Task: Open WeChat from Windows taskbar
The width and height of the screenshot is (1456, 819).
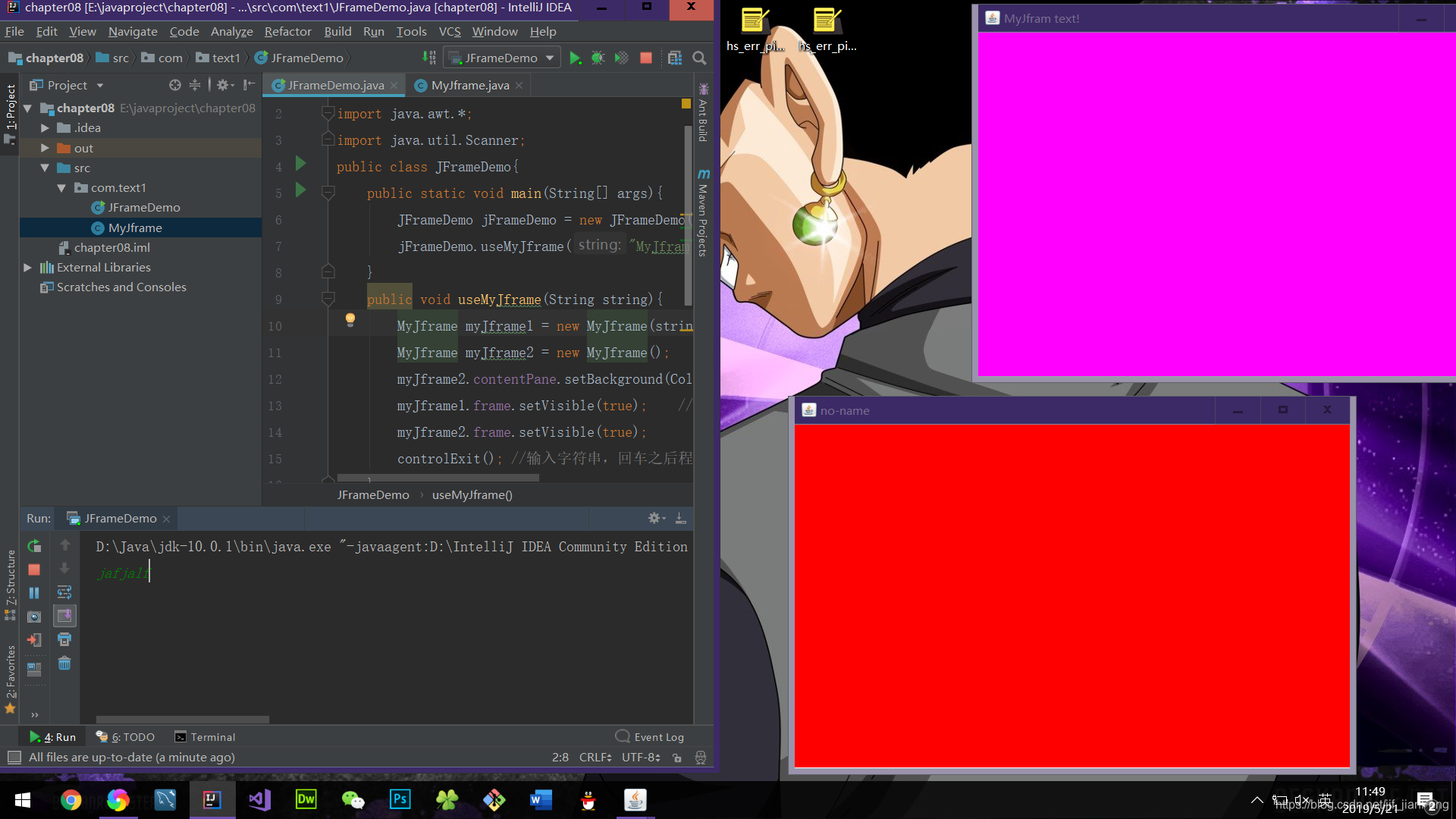Action: point(353,800)
